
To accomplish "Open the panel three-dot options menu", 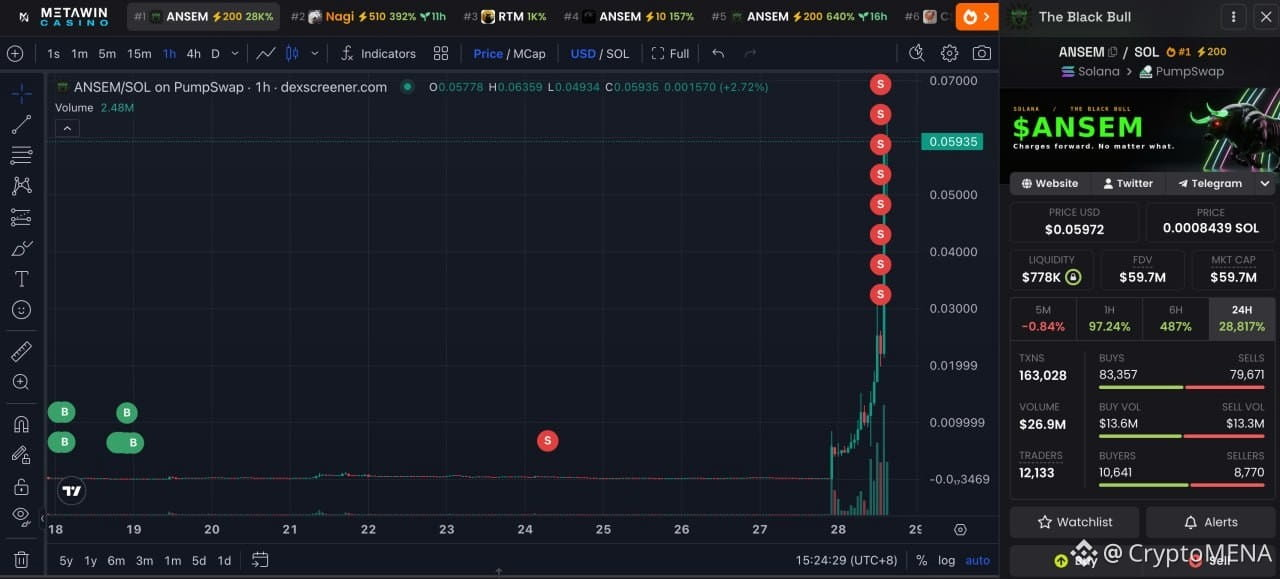I will [x=1235, y=17].
